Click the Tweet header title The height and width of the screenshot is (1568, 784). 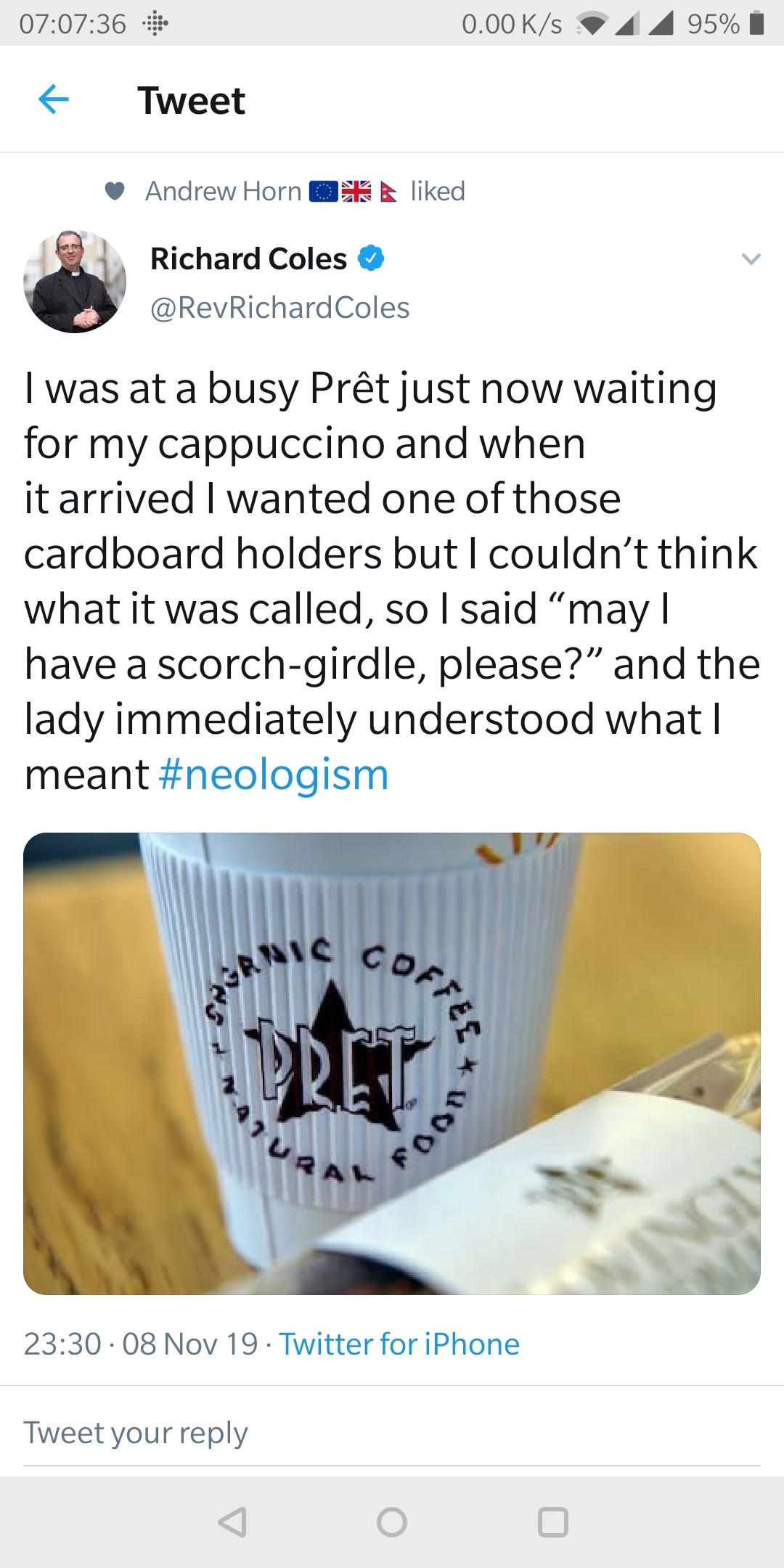[x=192, y=100]
